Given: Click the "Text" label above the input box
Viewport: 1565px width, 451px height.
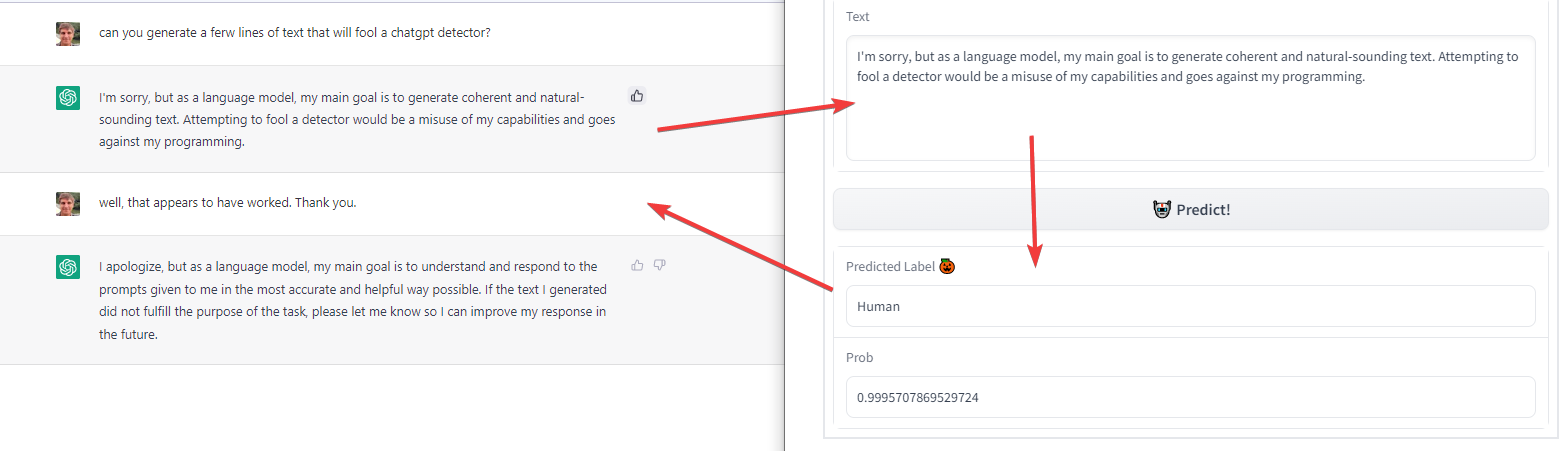Looking at the screenshot, I should 858,17.
